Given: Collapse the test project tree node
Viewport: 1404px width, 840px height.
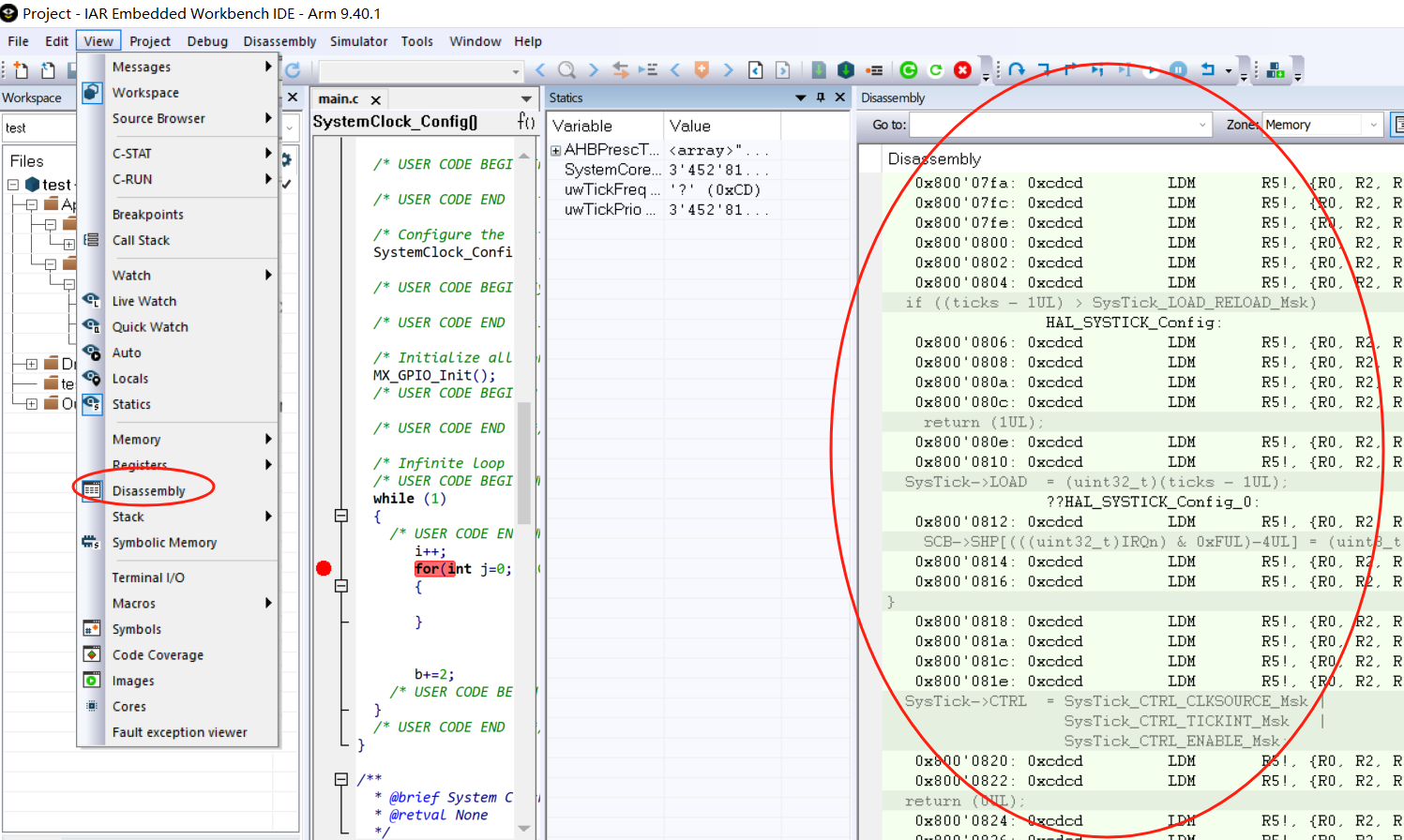Looking at the screenshot, I should click(x=13, y=185).
